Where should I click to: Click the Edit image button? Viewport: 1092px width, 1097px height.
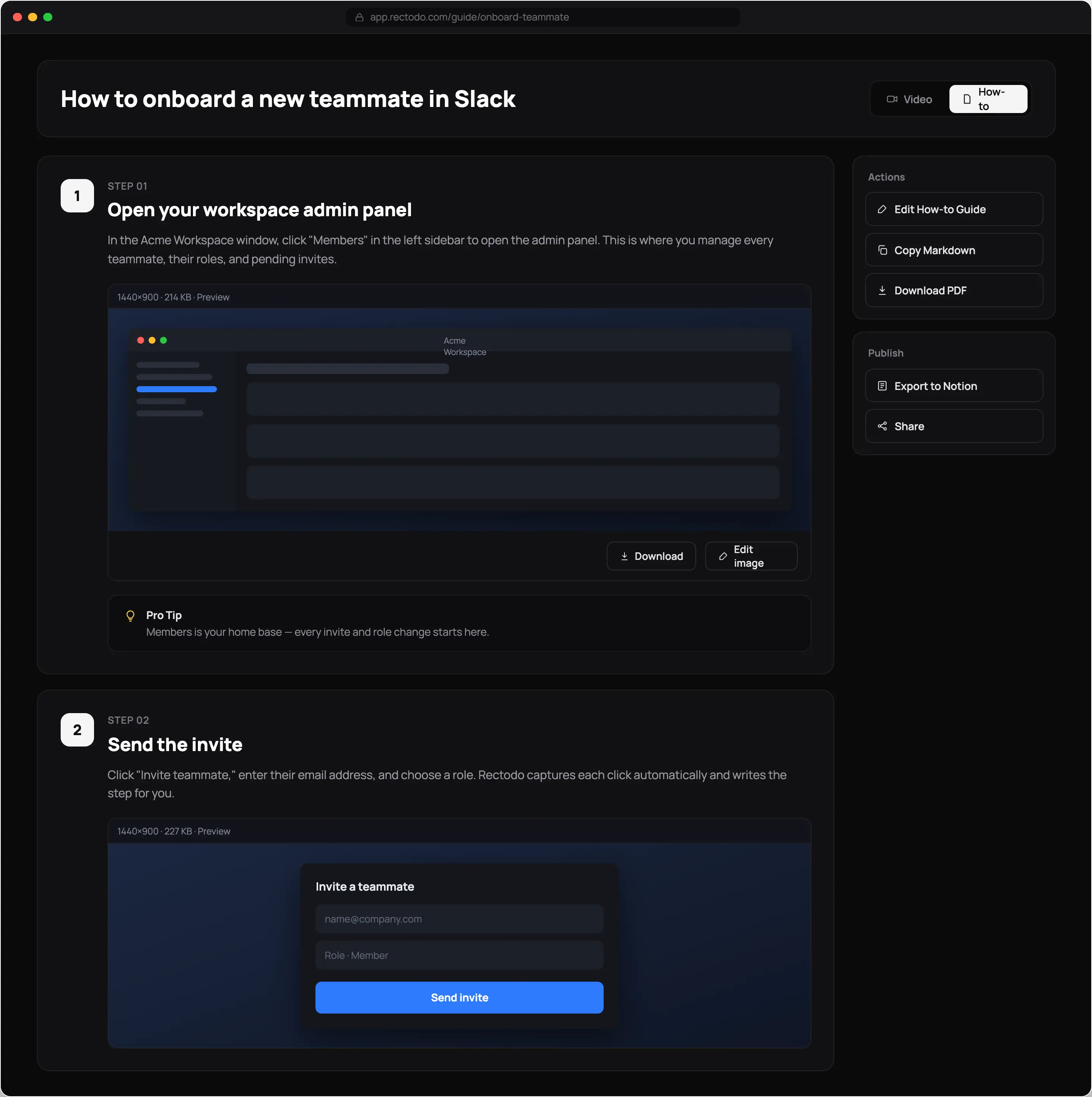(751, 556)
